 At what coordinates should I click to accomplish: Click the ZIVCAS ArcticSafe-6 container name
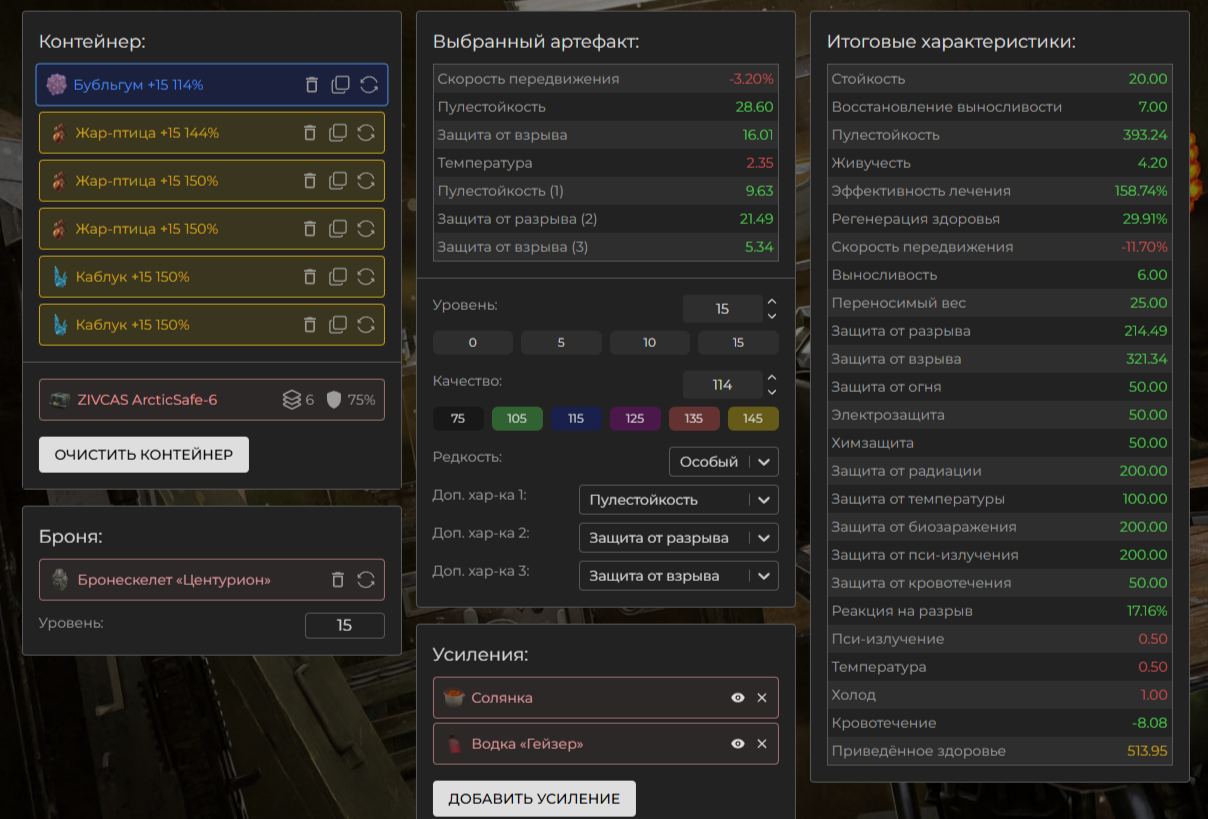(147, 400)
